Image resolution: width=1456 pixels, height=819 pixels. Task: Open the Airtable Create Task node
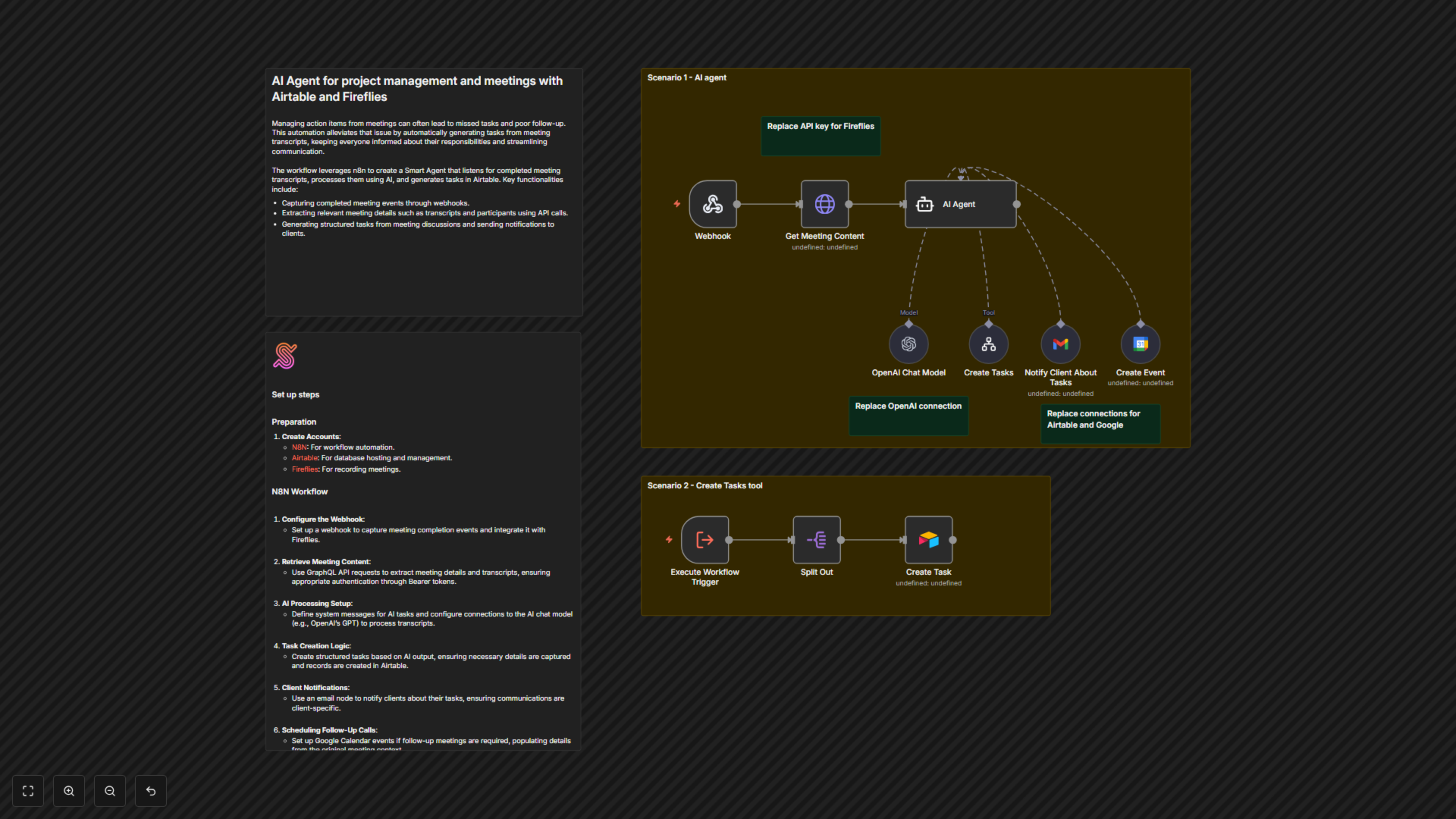[x=929, y=540]
